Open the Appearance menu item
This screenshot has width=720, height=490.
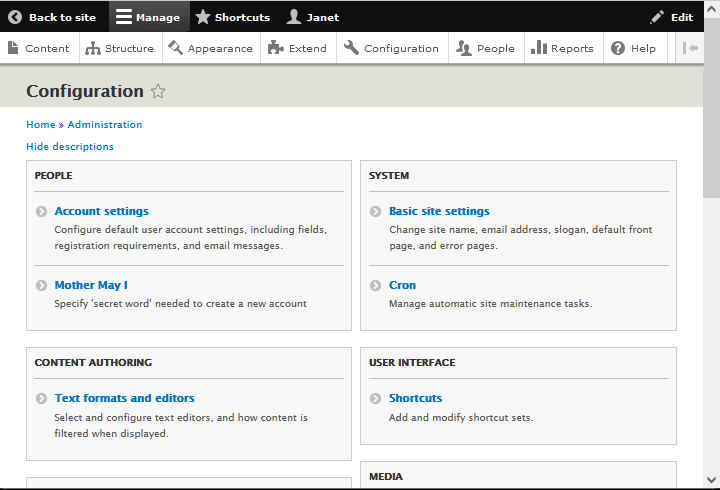point(210,48)
